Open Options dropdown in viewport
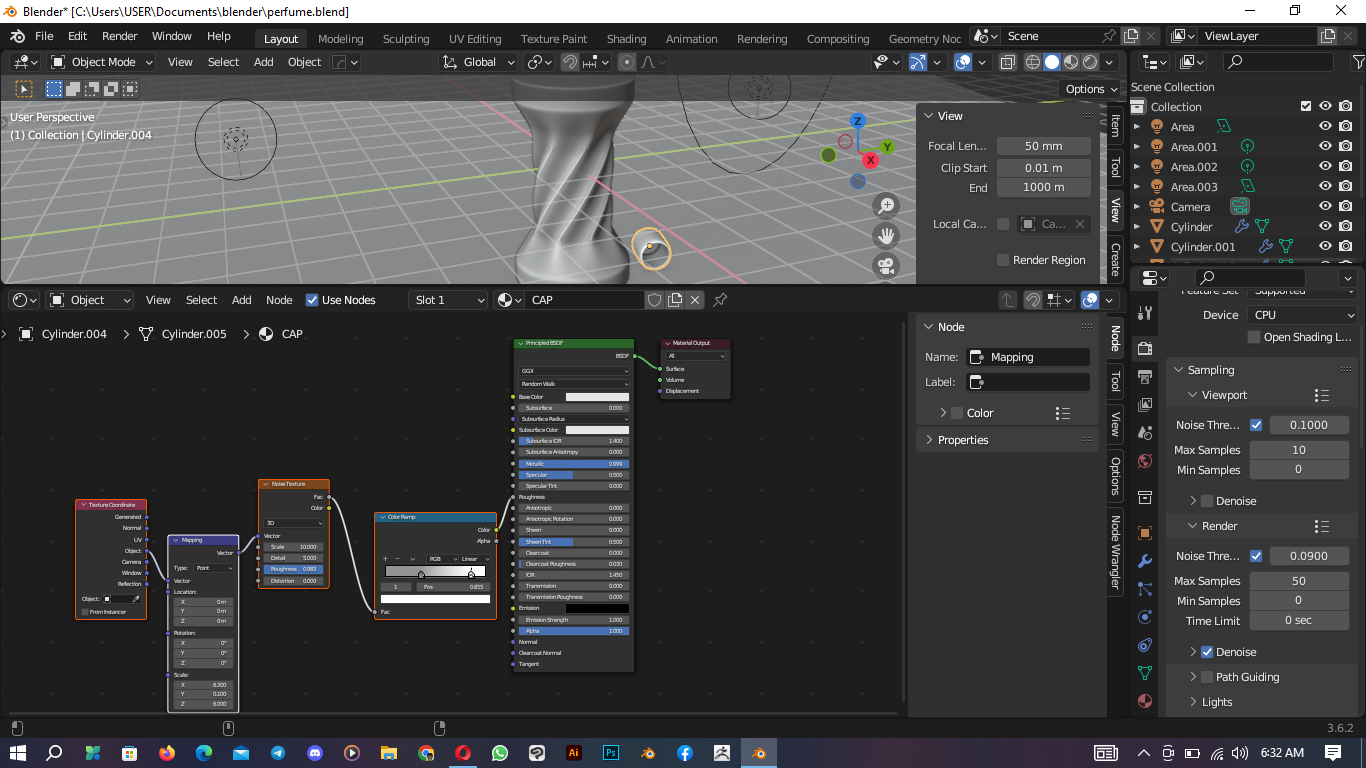 1092,89
